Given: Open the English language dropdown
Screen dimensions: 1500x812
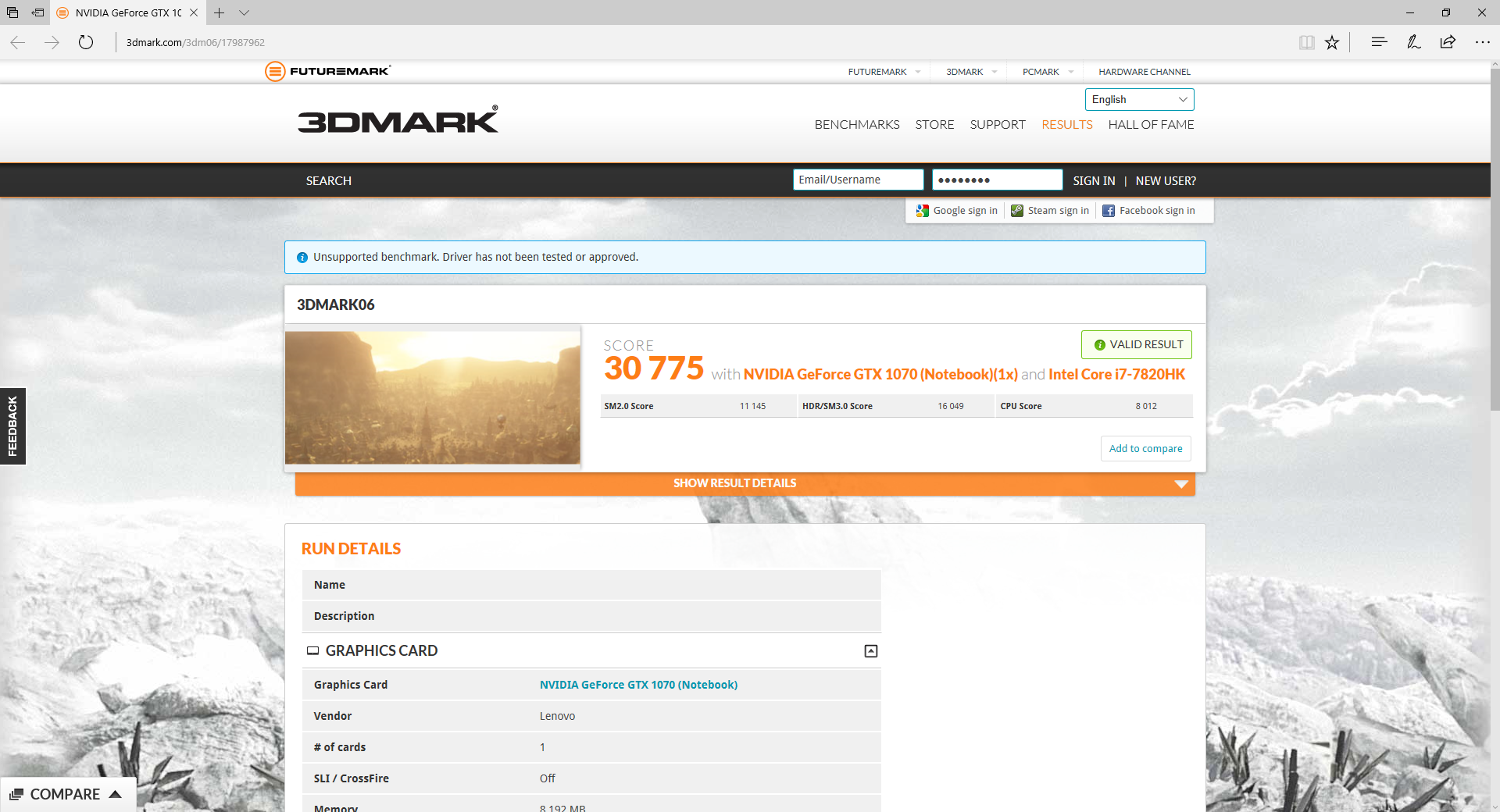Looking at the screenshot, I should (1139, 99).
